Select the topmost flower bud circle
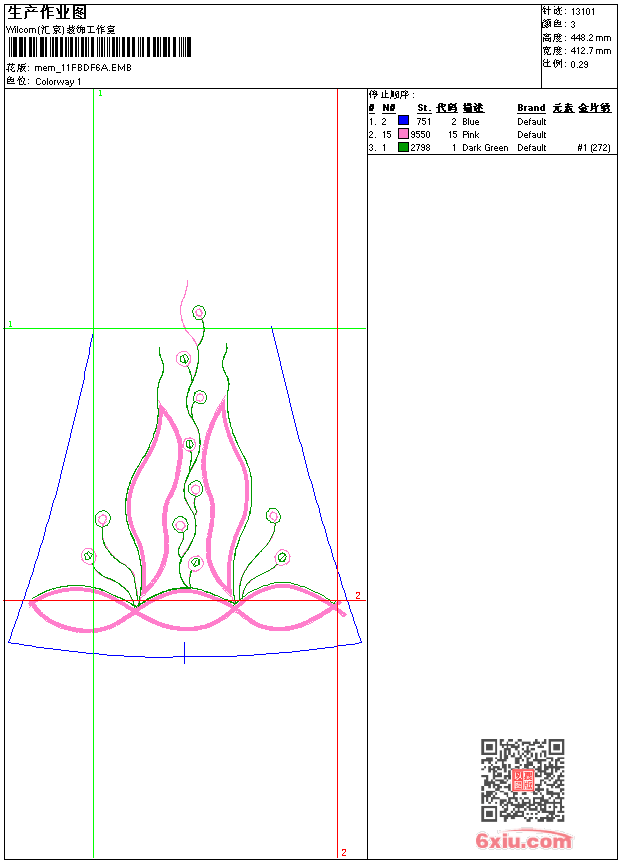The width and height of the screenshot is (620, 860). tap(199, 313)
